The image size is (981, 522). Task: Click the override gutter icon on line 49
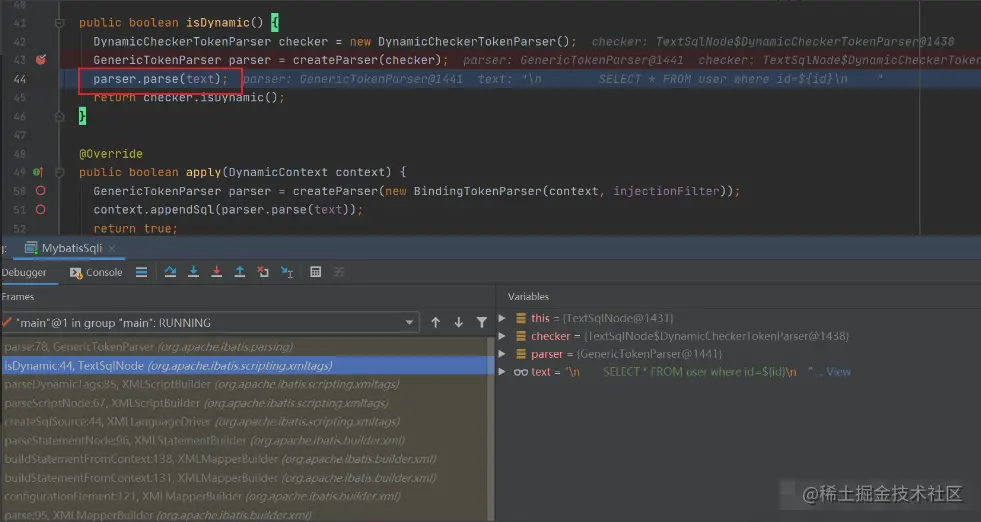point(38,171)
